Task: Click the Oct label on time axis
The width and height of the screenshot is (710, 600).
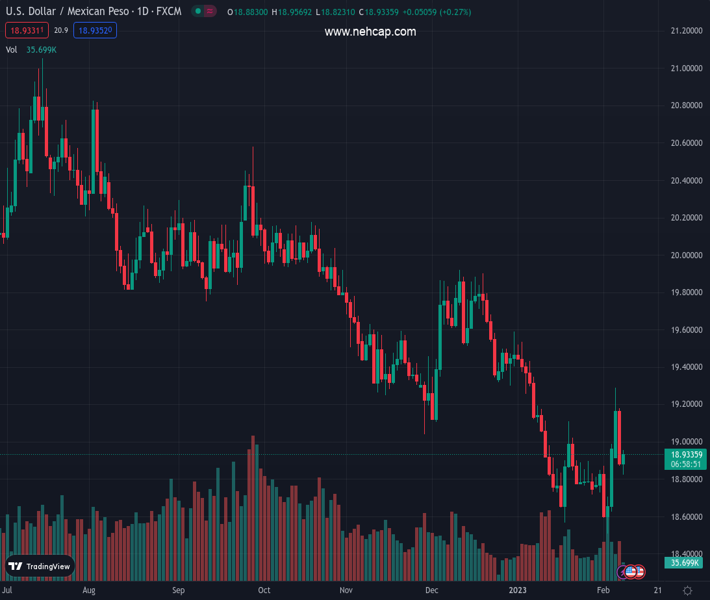Action: [x=264, y=590]
